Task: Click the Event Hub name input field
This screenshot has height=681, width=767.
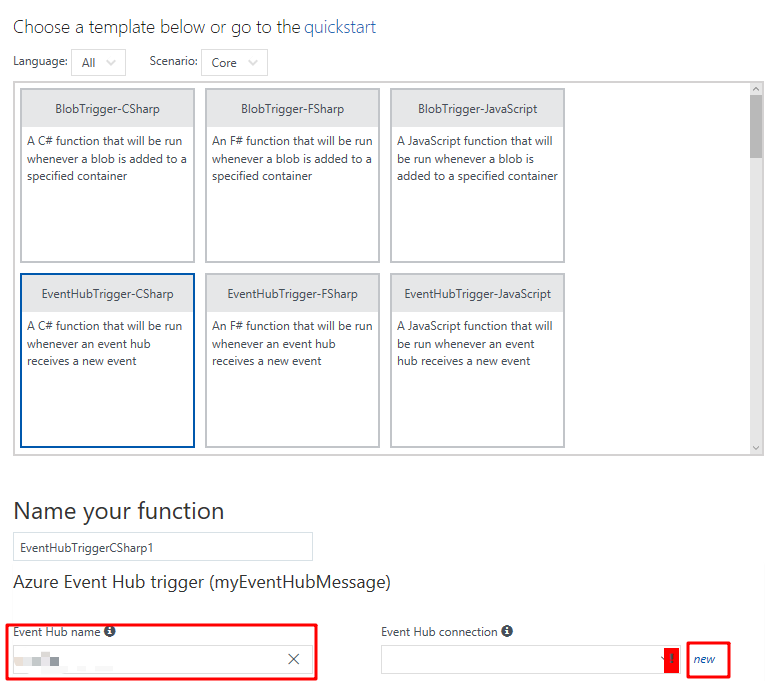Action: (x=163, y=659)
